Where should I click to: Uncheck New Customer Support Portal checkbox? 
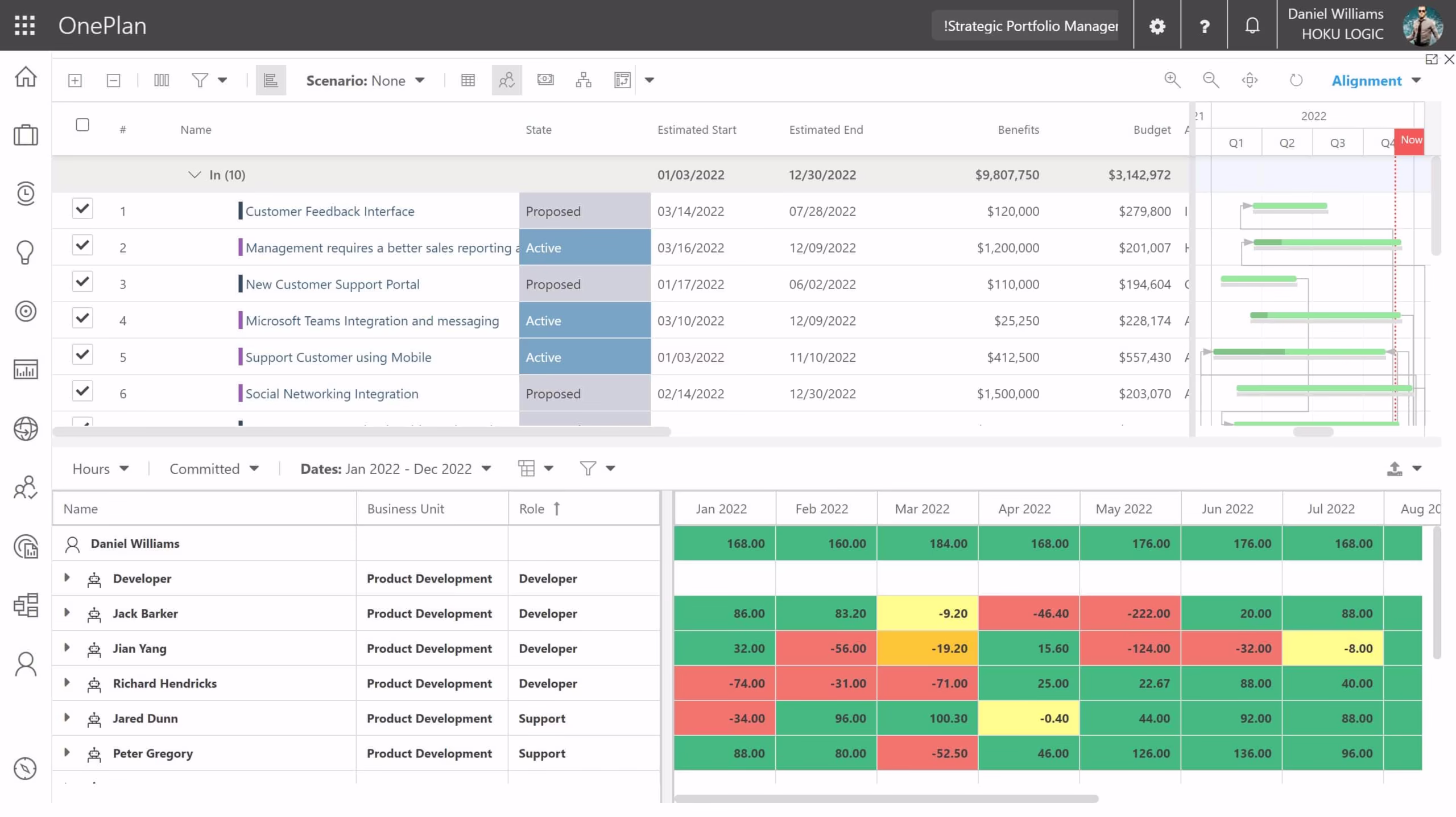[82, 282]
